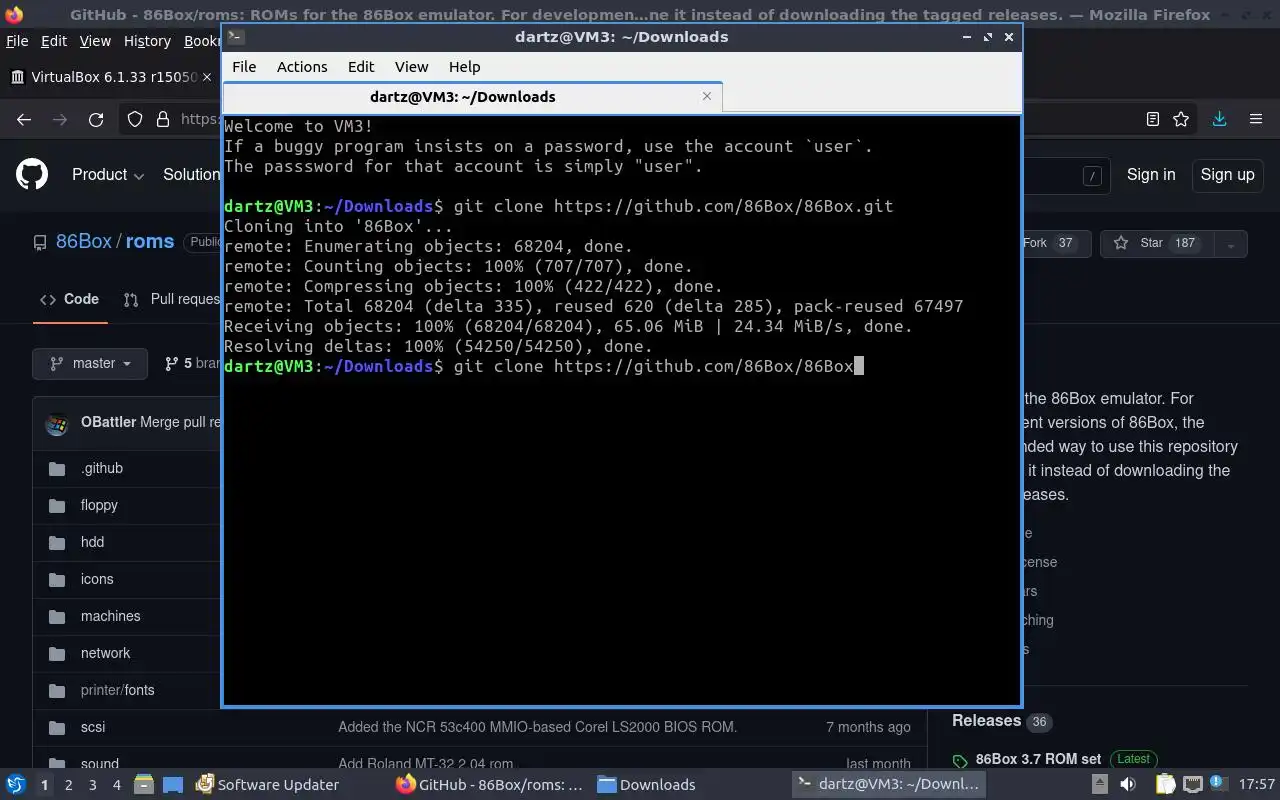Open the roms repository link
The width and height of the screenshot is (1280, 800).
[x=150, y=241]
